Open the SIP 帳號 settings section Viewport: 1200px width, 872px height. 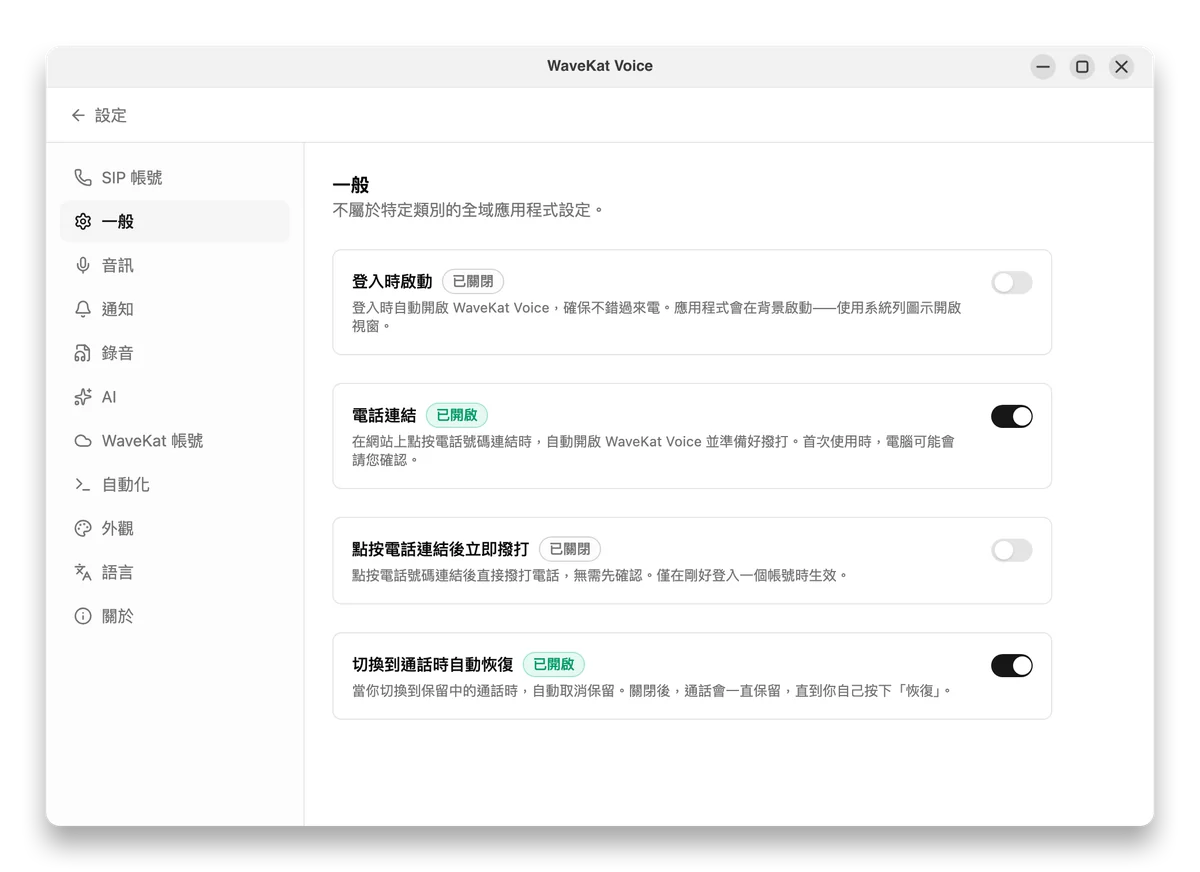click(175, 178)
